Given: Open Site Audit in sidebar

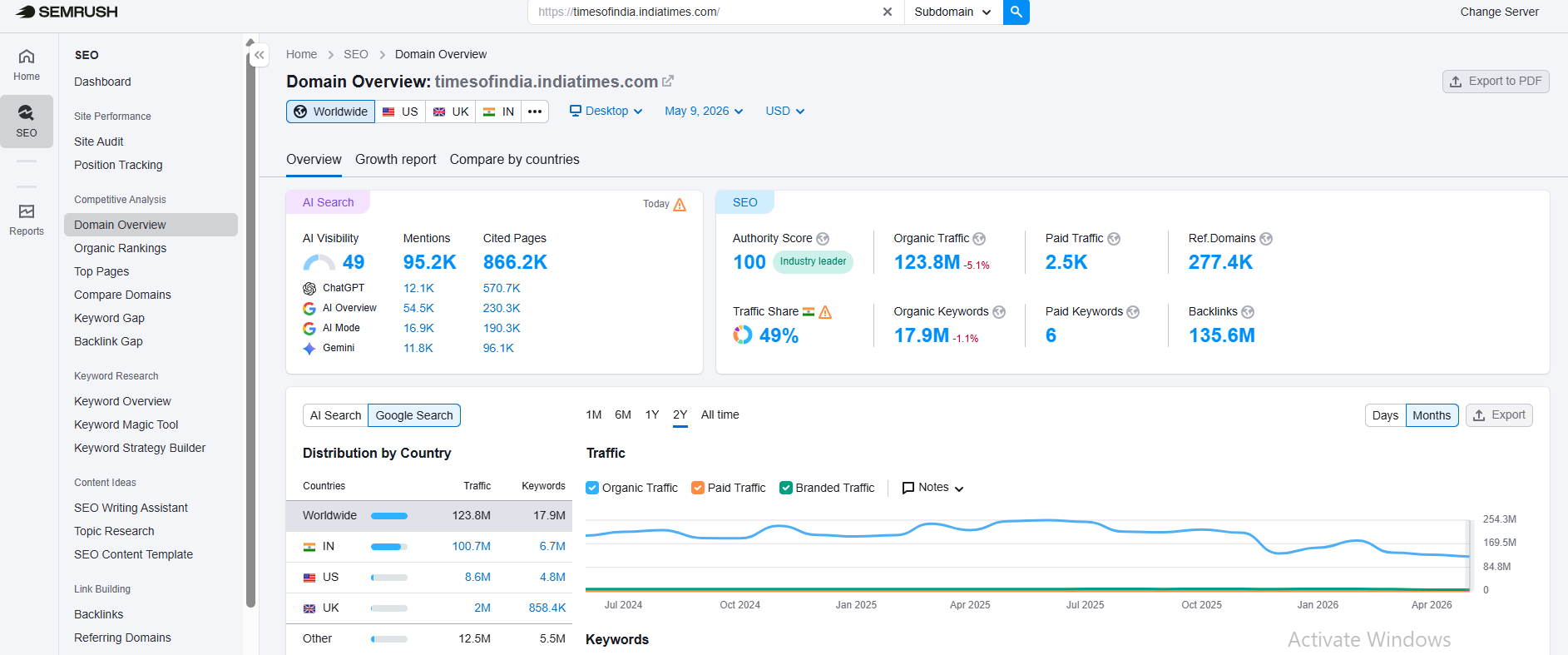Looking at the screenshot, I should point(98,141).
